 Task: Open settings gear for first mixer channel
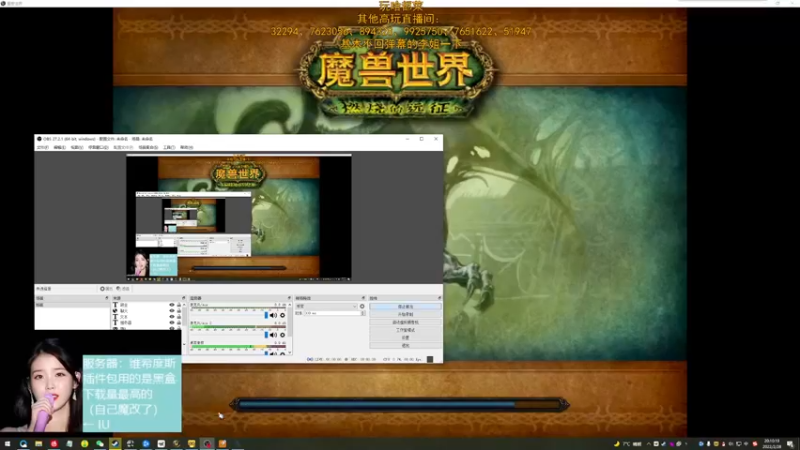coord(282,315)
